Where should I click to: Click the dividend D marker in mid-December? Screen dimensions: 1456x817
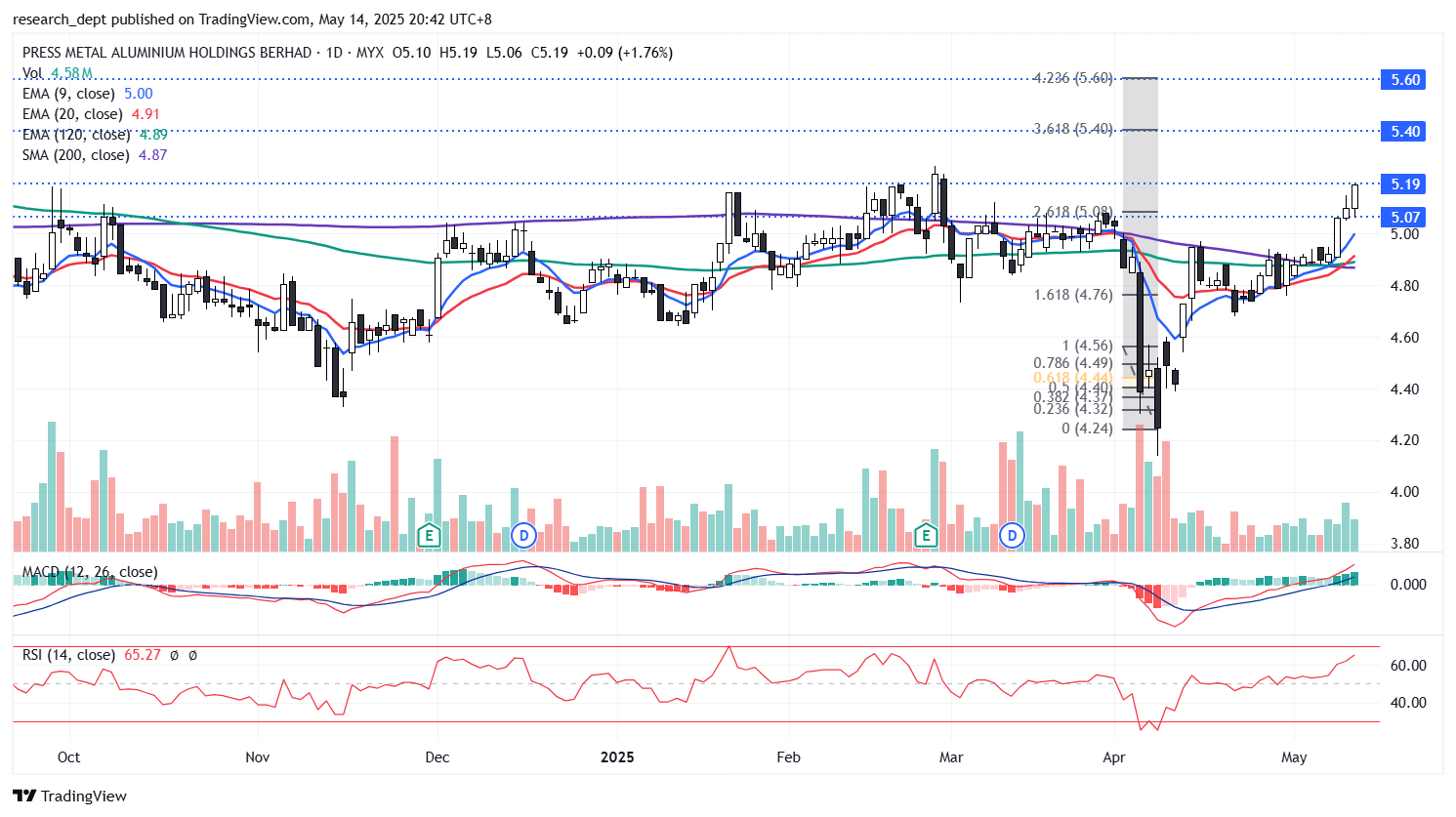click(x=524, y=535)
